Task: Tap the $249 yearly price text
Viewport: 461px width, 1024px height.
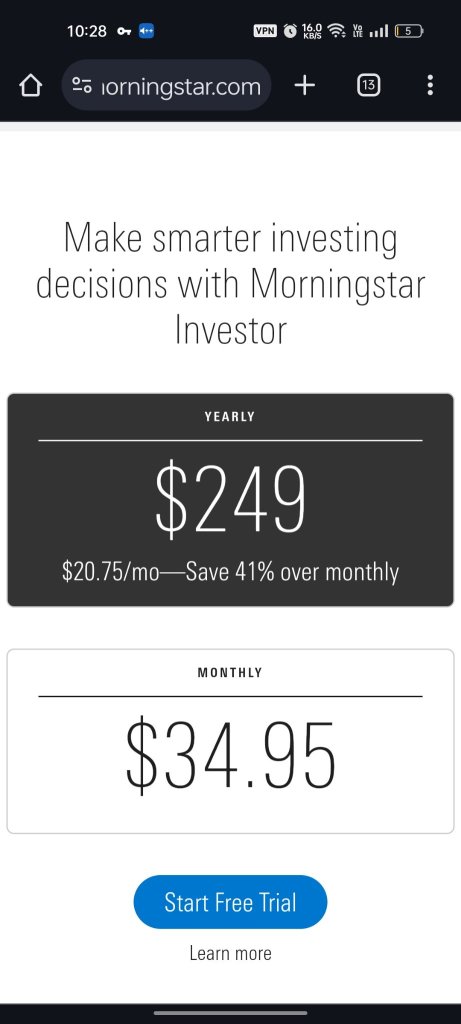Action: [x=230, y=500]
